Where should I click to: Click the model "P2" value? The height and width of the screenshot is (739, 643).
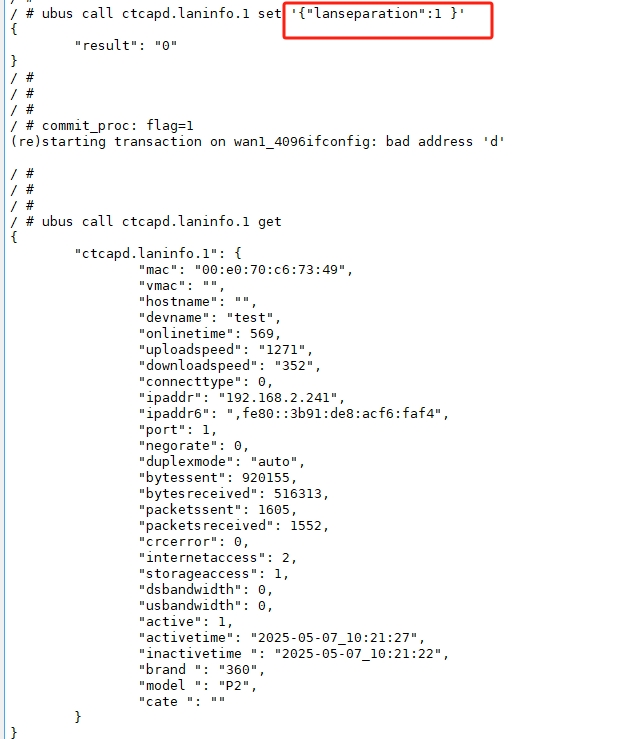(234, 687)
